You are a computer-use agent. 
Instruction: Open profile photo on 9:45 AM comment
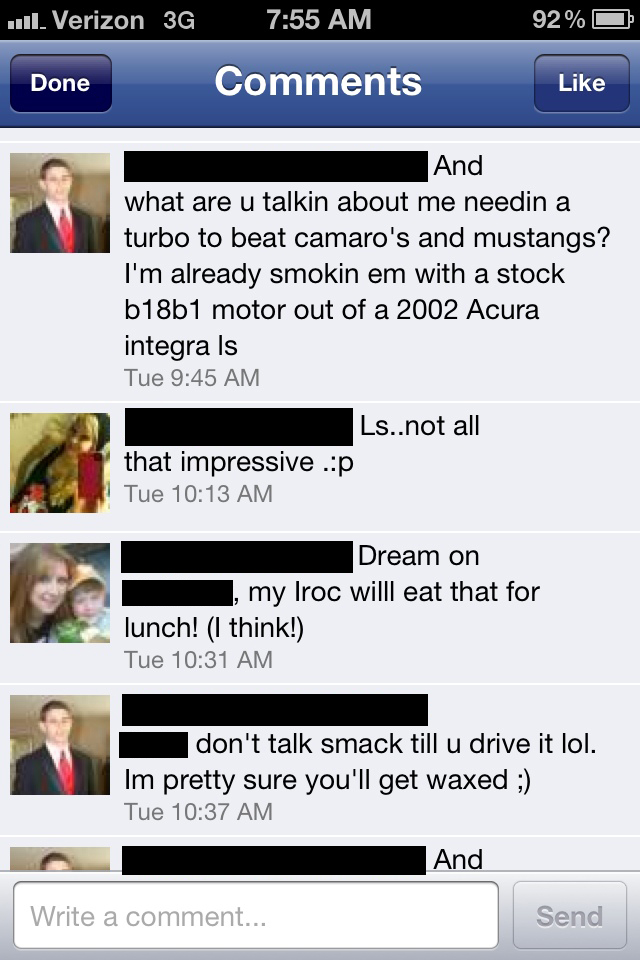[60, 203]
